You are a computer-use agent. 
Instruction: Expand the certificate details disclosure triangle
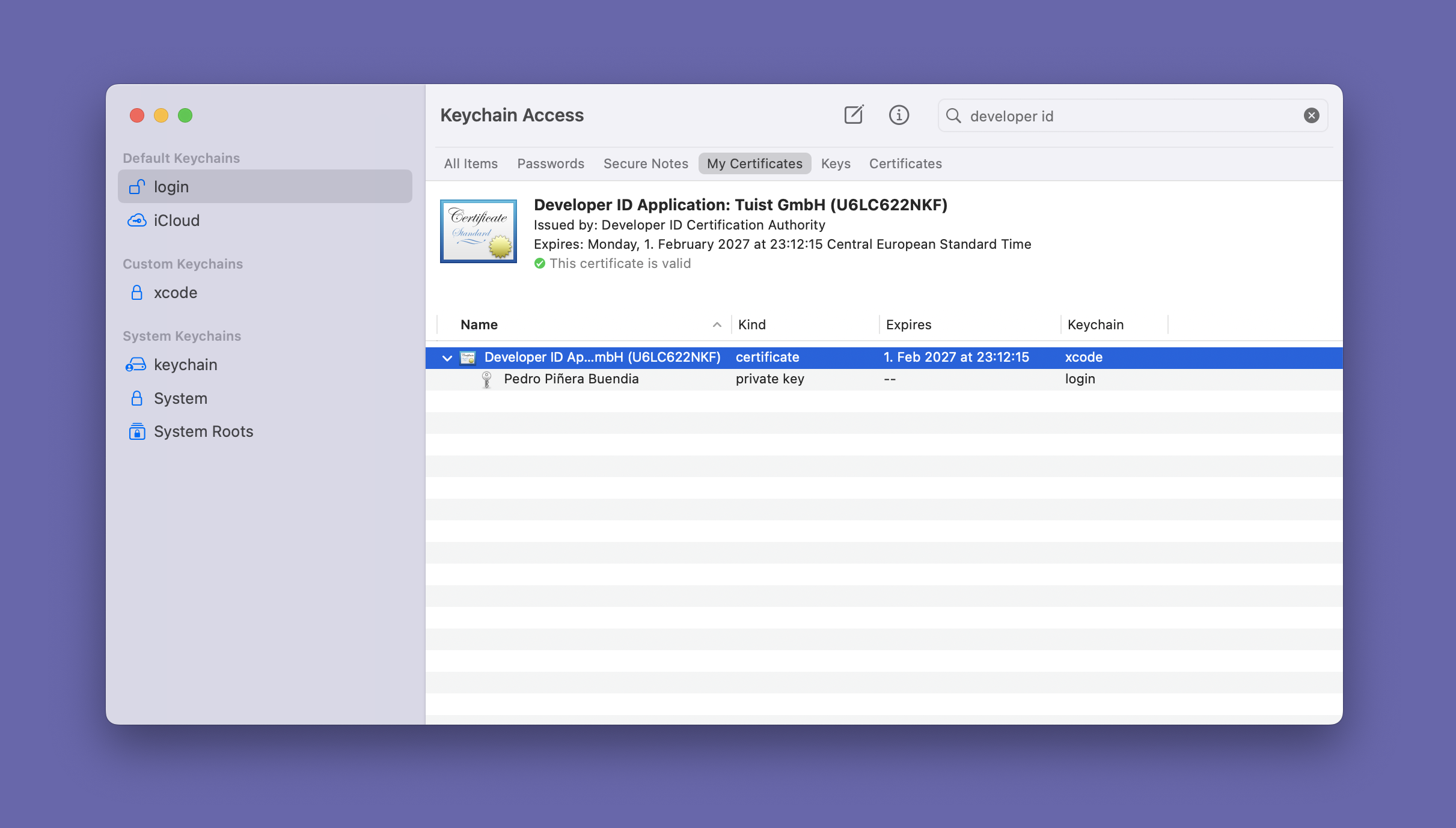[447, 358]
